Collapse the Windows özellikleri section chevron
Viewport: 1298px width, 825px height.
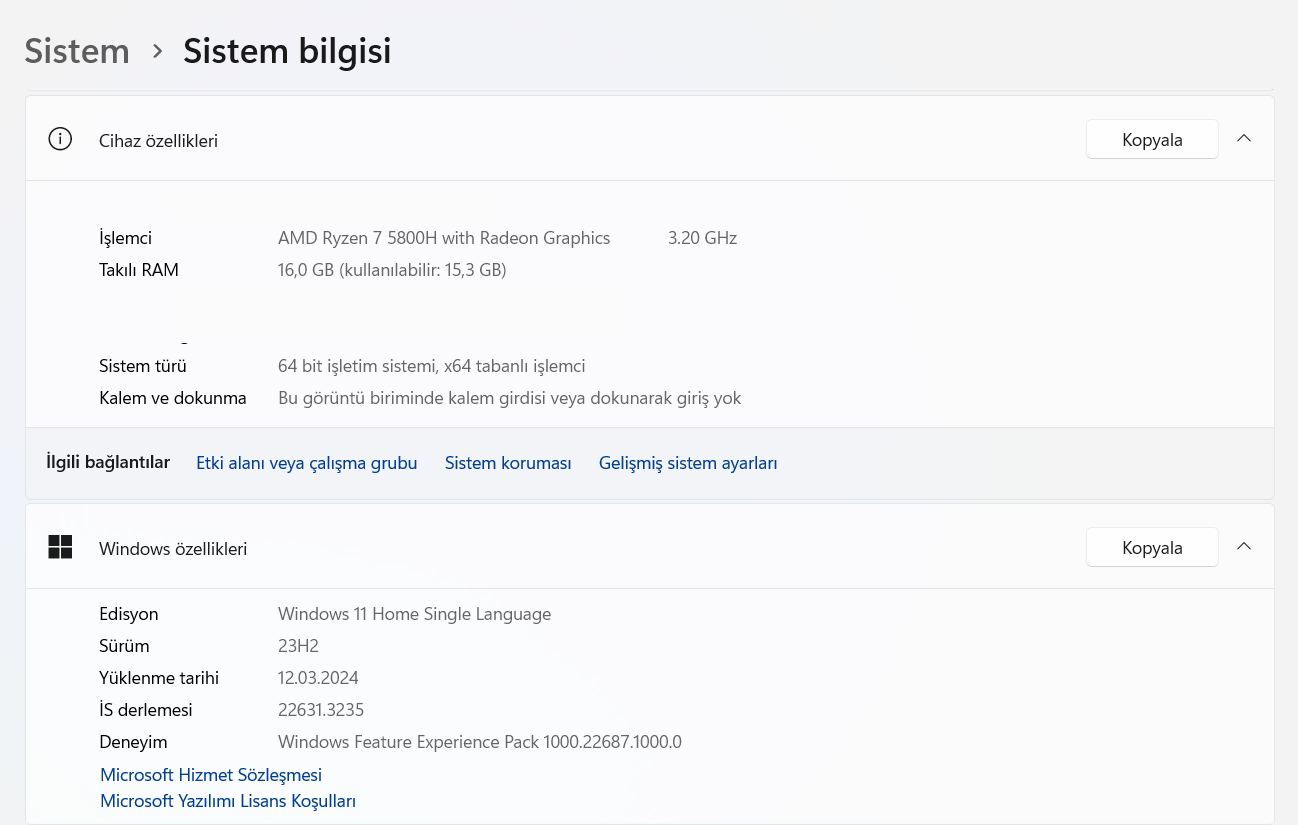(1244, 547)
